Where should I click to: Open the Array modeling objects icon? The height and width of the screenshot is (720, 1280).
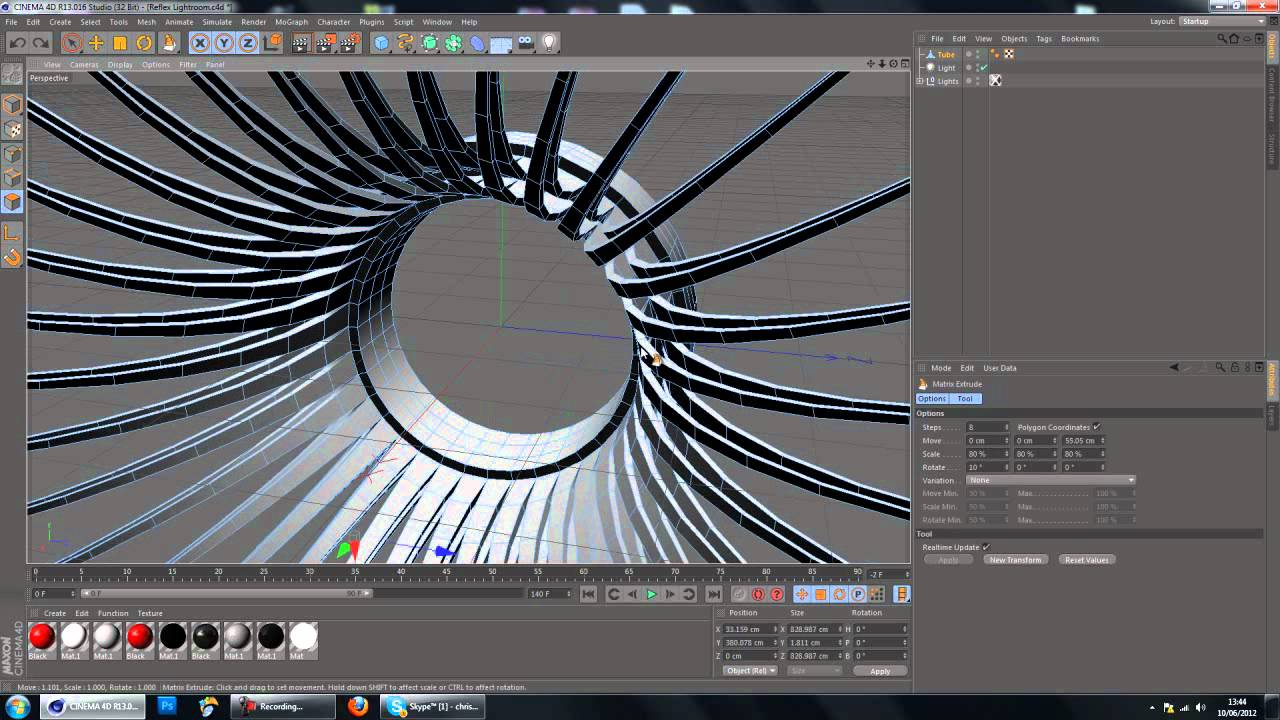tap(454, 43)
